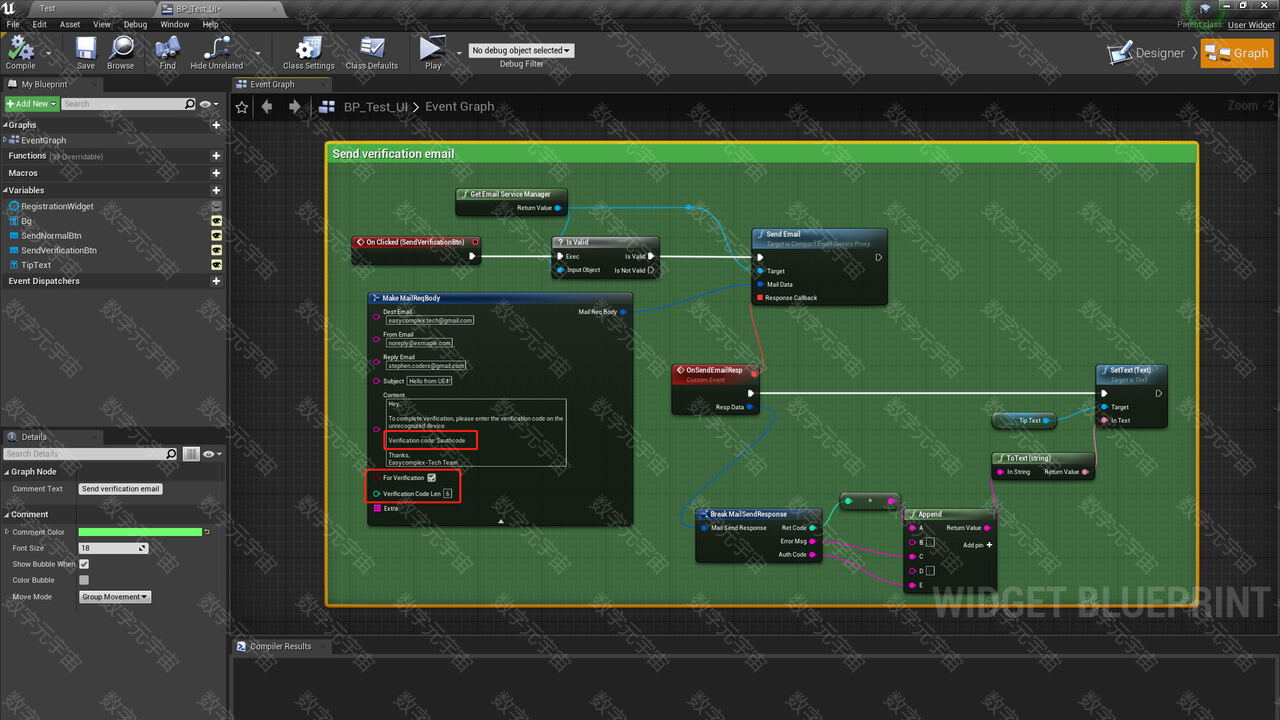The height and width of the screenshot is (720, 1280).
Task: Navigate forward in graph history
Action: 294,107
